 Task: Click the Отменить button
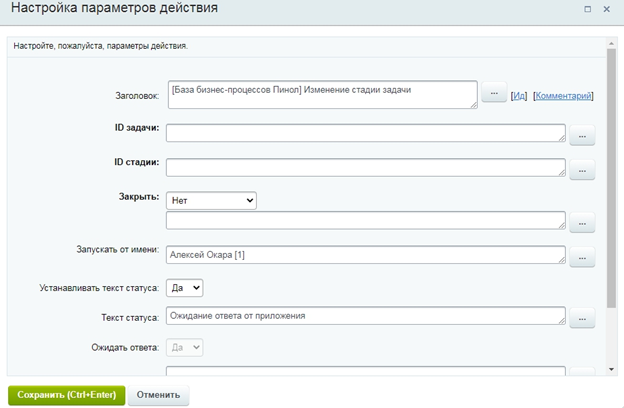pos(158,395)
